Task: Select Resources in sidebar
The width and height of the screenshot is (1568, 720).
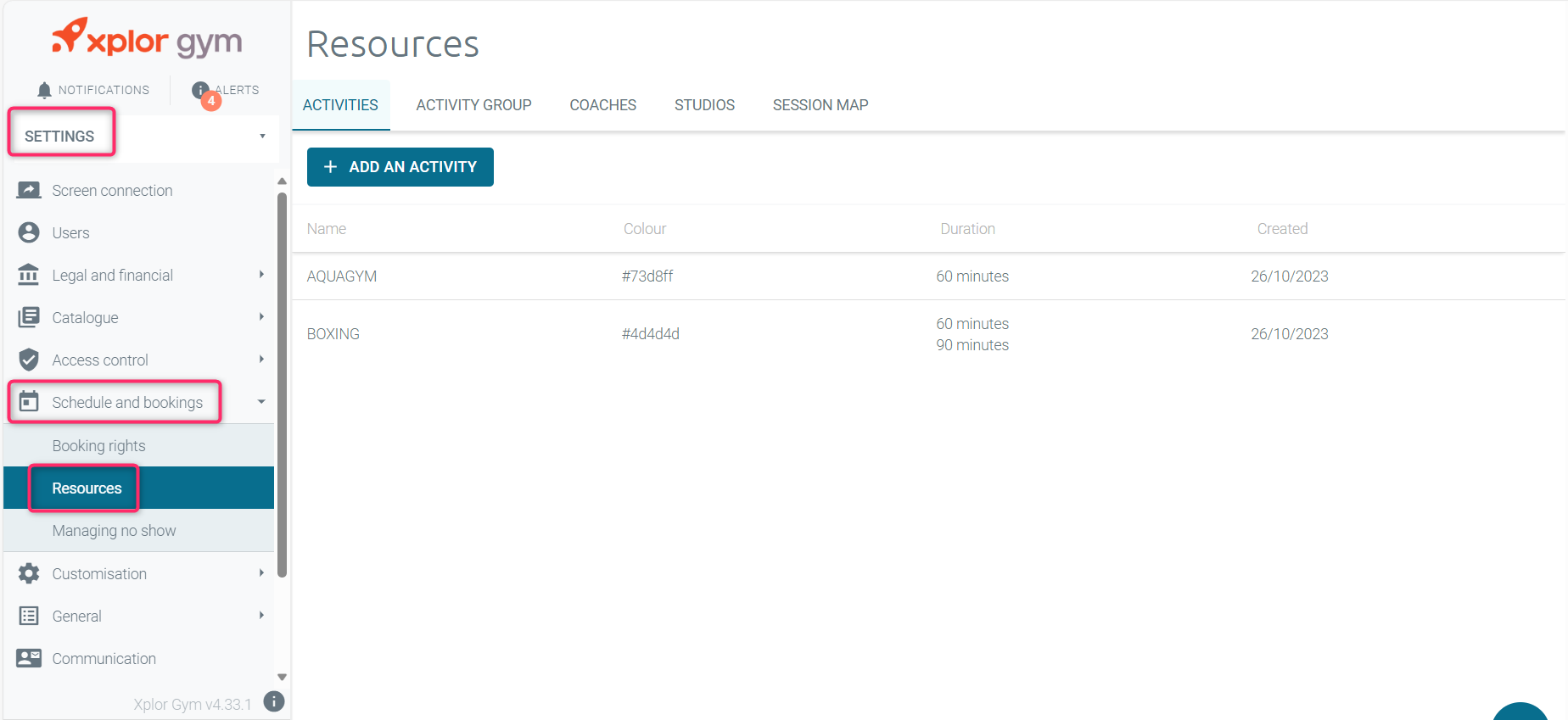Action: 139,488
